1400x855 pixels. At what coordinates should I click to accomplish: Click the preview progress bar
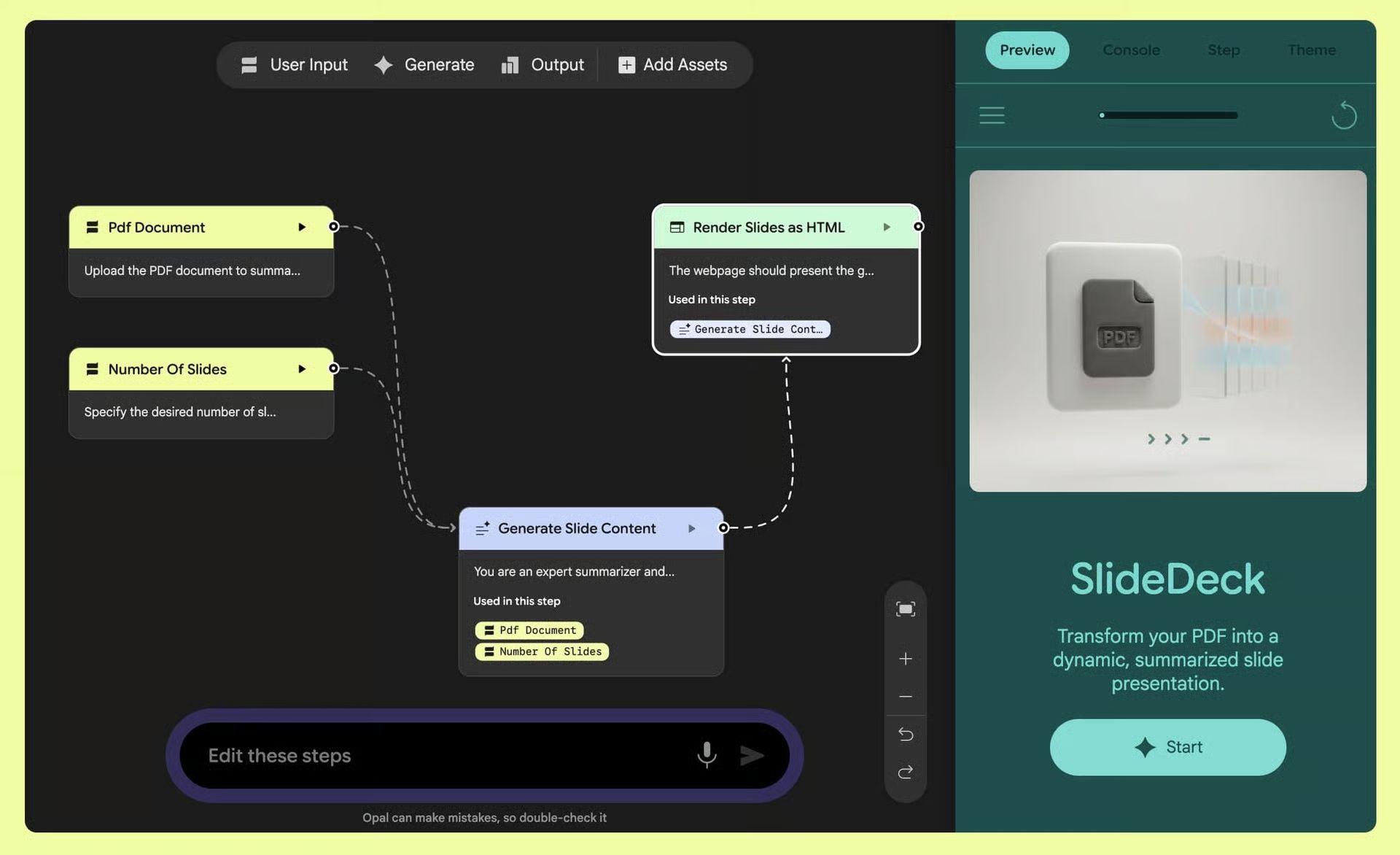point(1168,115)
